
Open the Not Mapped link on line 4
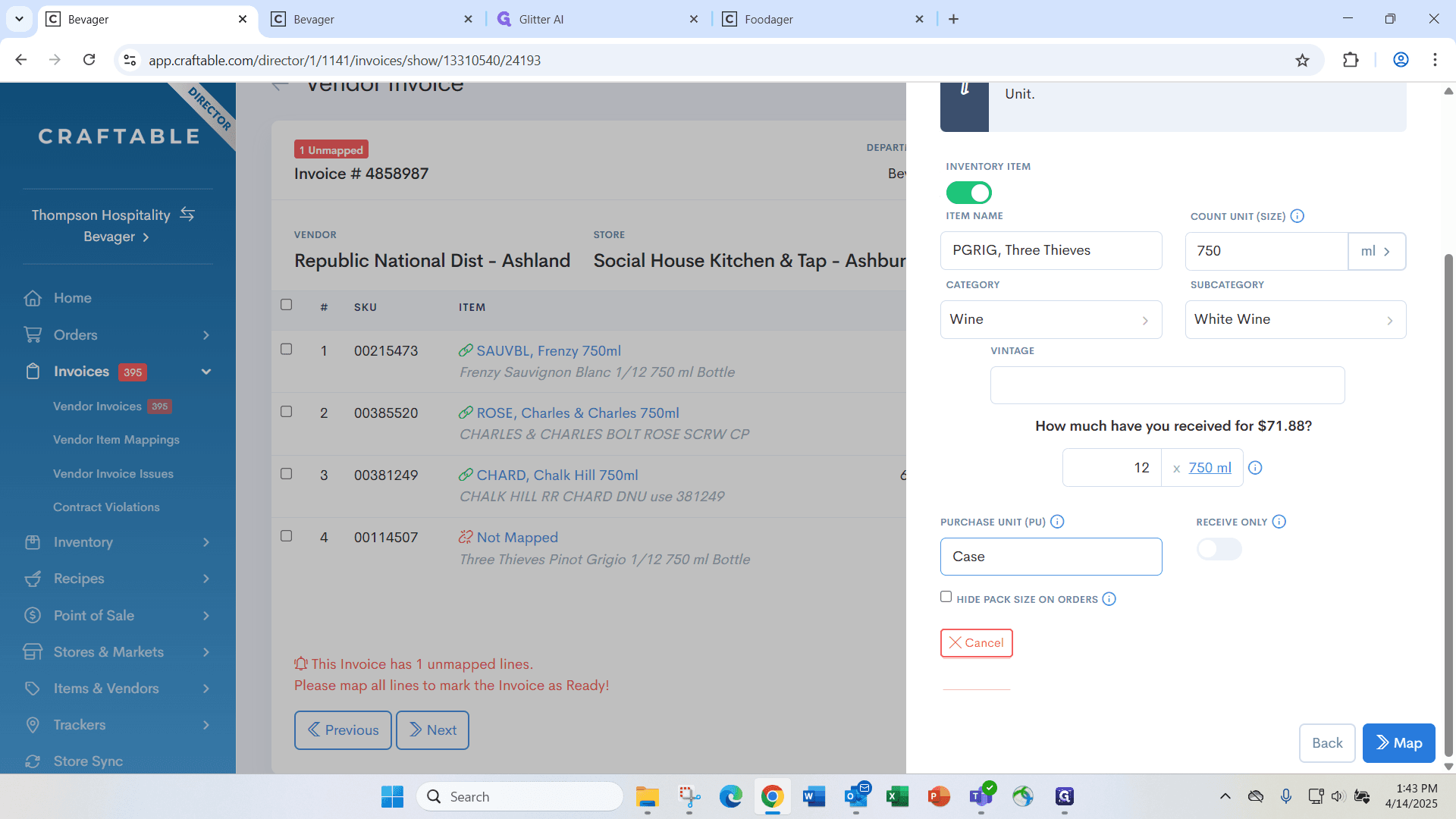[517, 538]
